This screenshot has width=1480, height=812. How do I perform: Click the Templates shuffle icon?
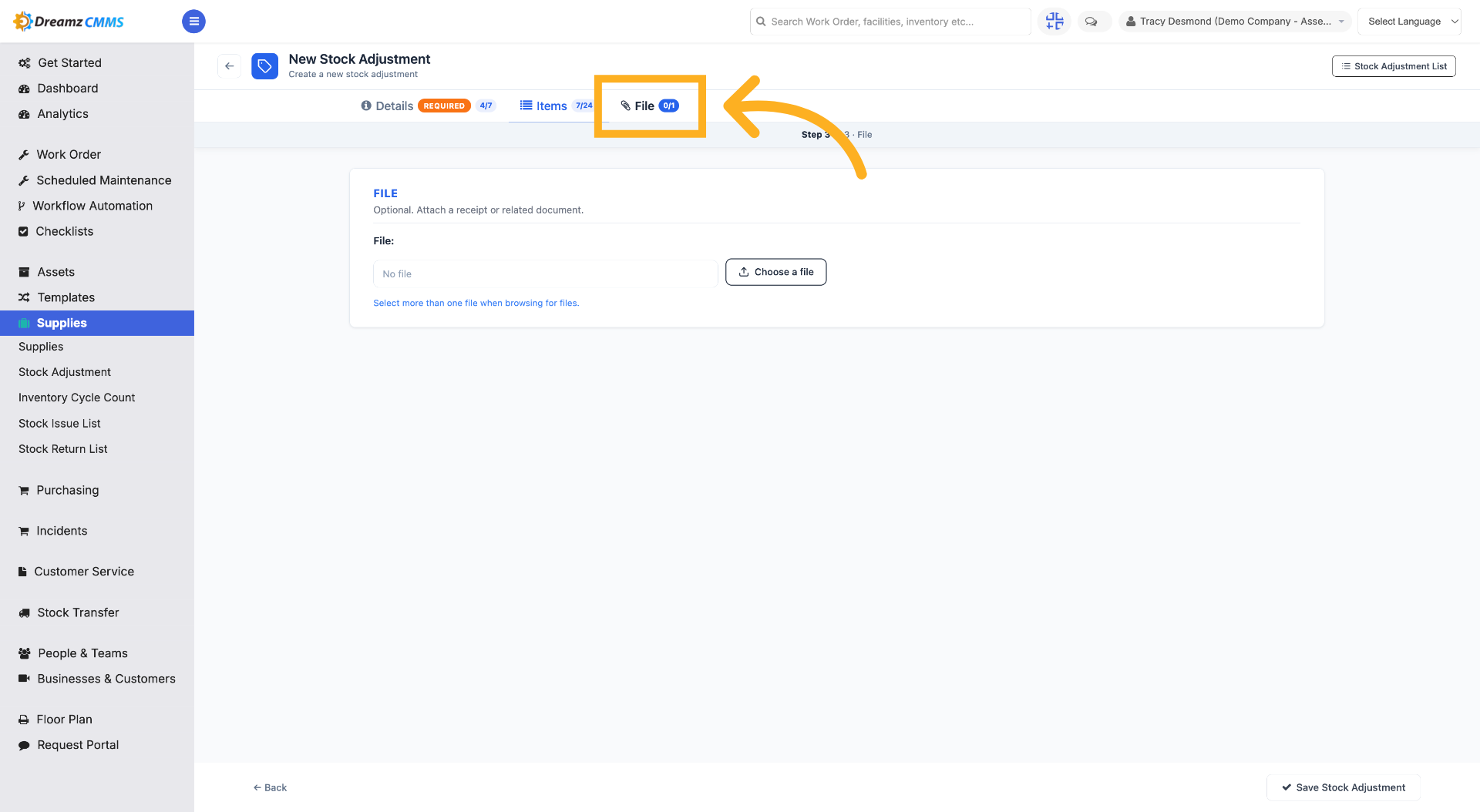pyautogui.click(x=24, y=297)
